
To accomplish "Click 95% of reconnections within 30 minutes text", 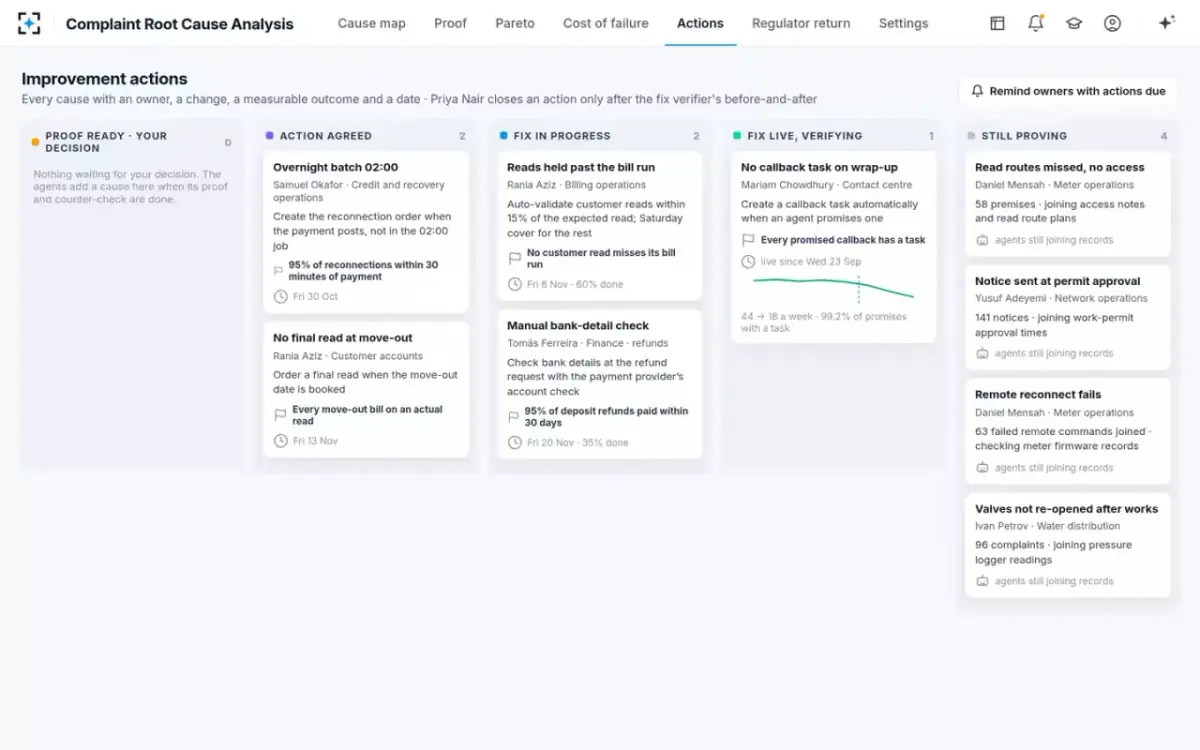I will [363, 271].
